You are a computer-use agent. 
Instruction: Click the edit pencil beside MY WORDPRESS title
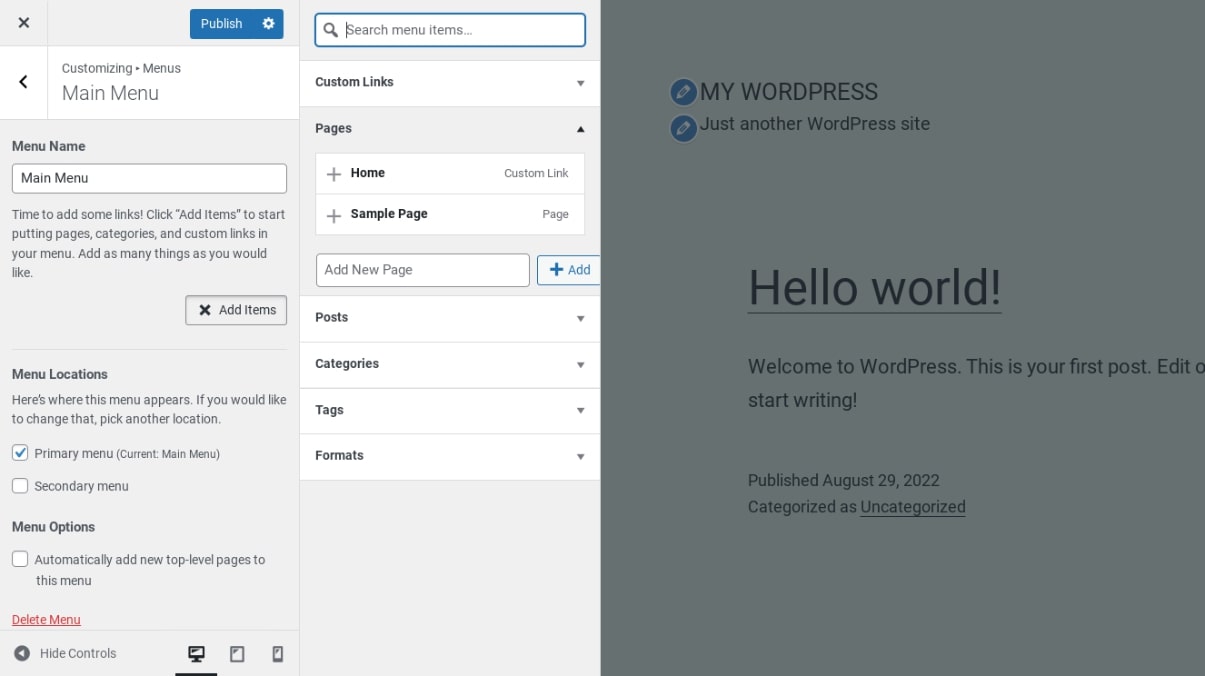coord(683,92)
